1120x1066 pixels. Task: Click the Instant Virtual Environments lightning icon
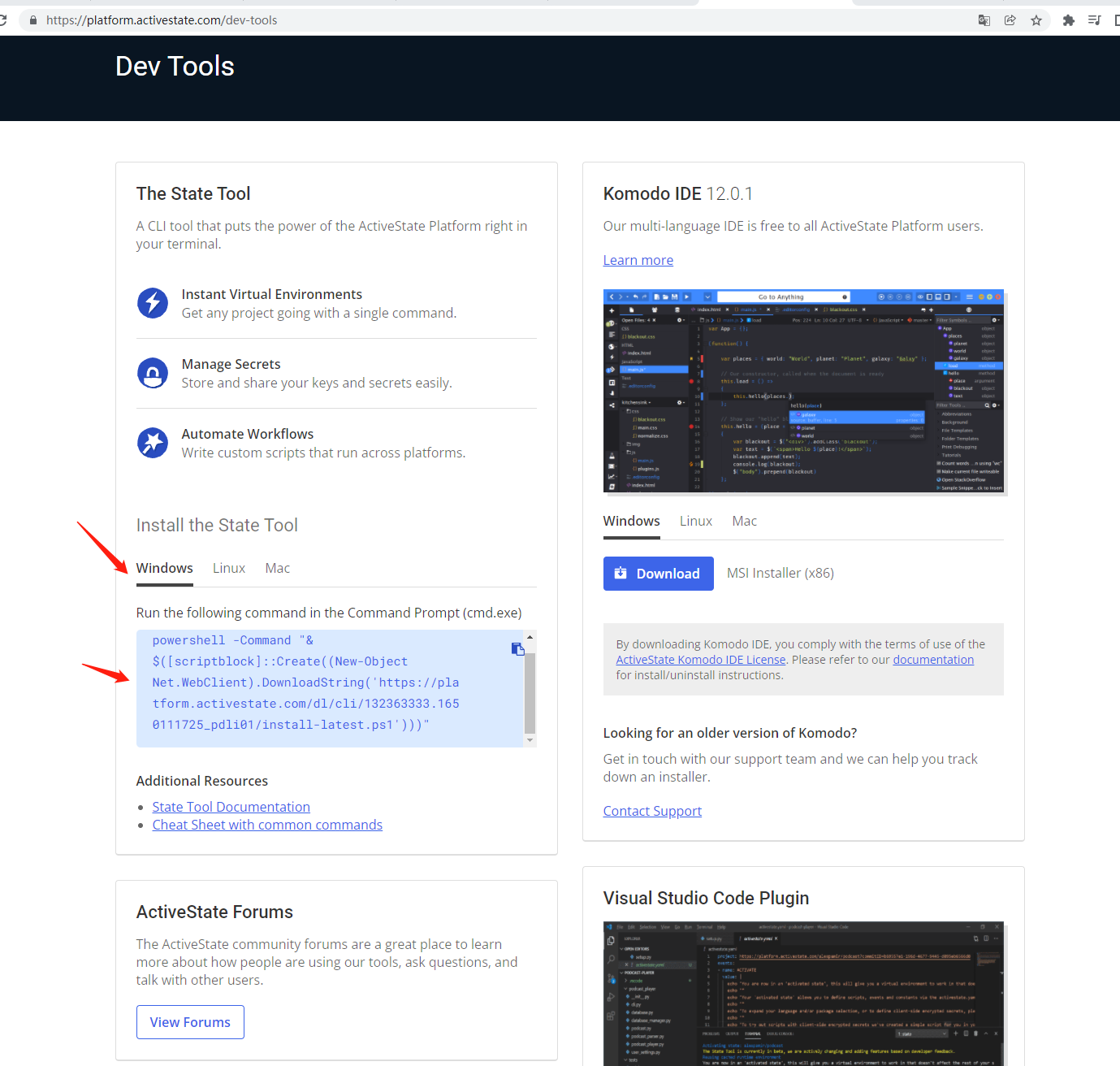[153, 303]
